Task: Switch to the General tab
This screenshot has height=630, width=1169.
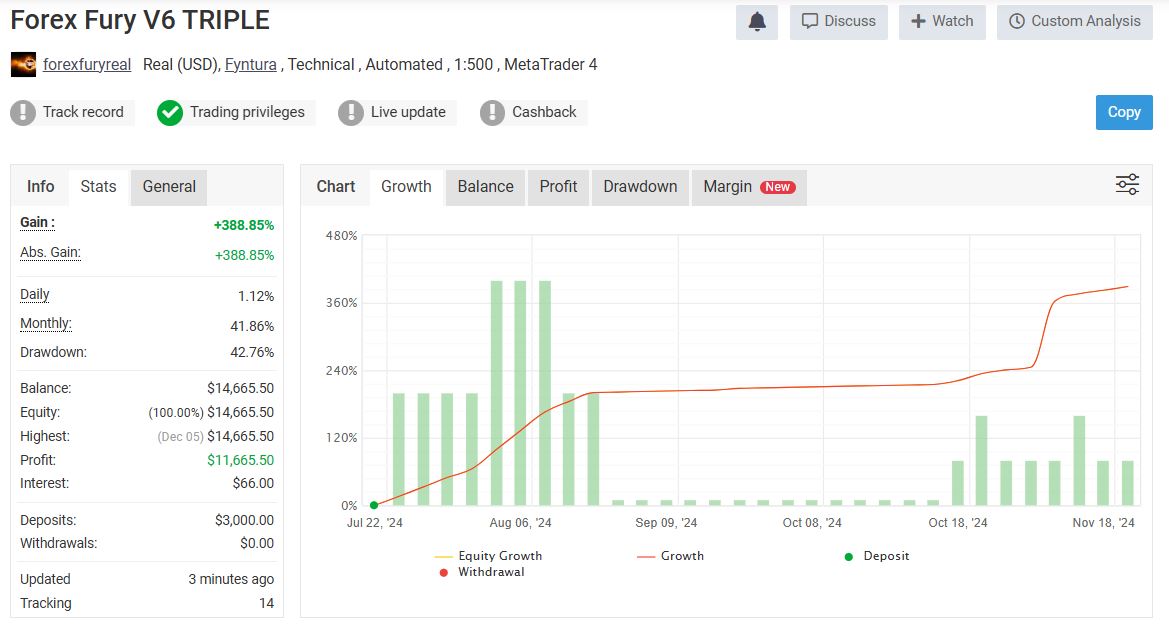Action: (169, 187)
